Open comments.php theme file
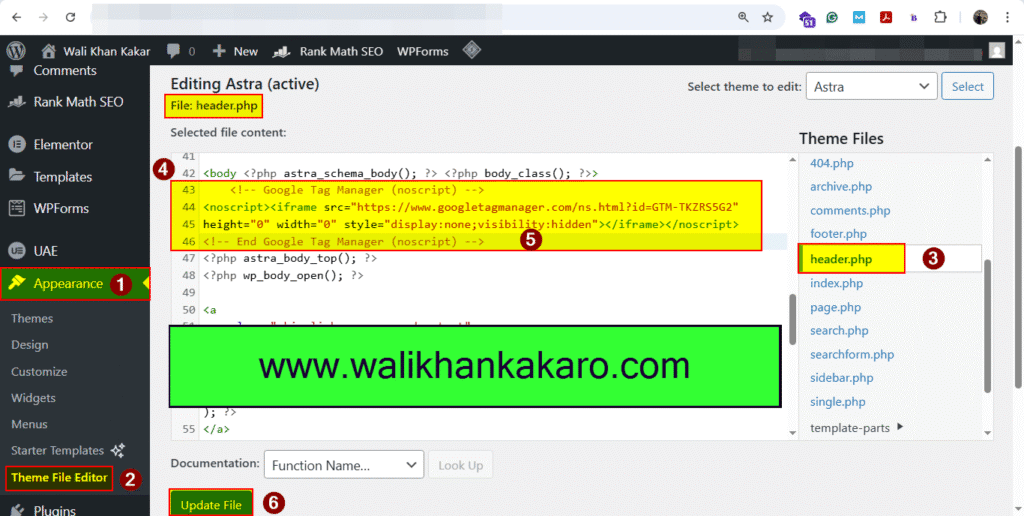 pyautogui.click(x=850, y=210)
